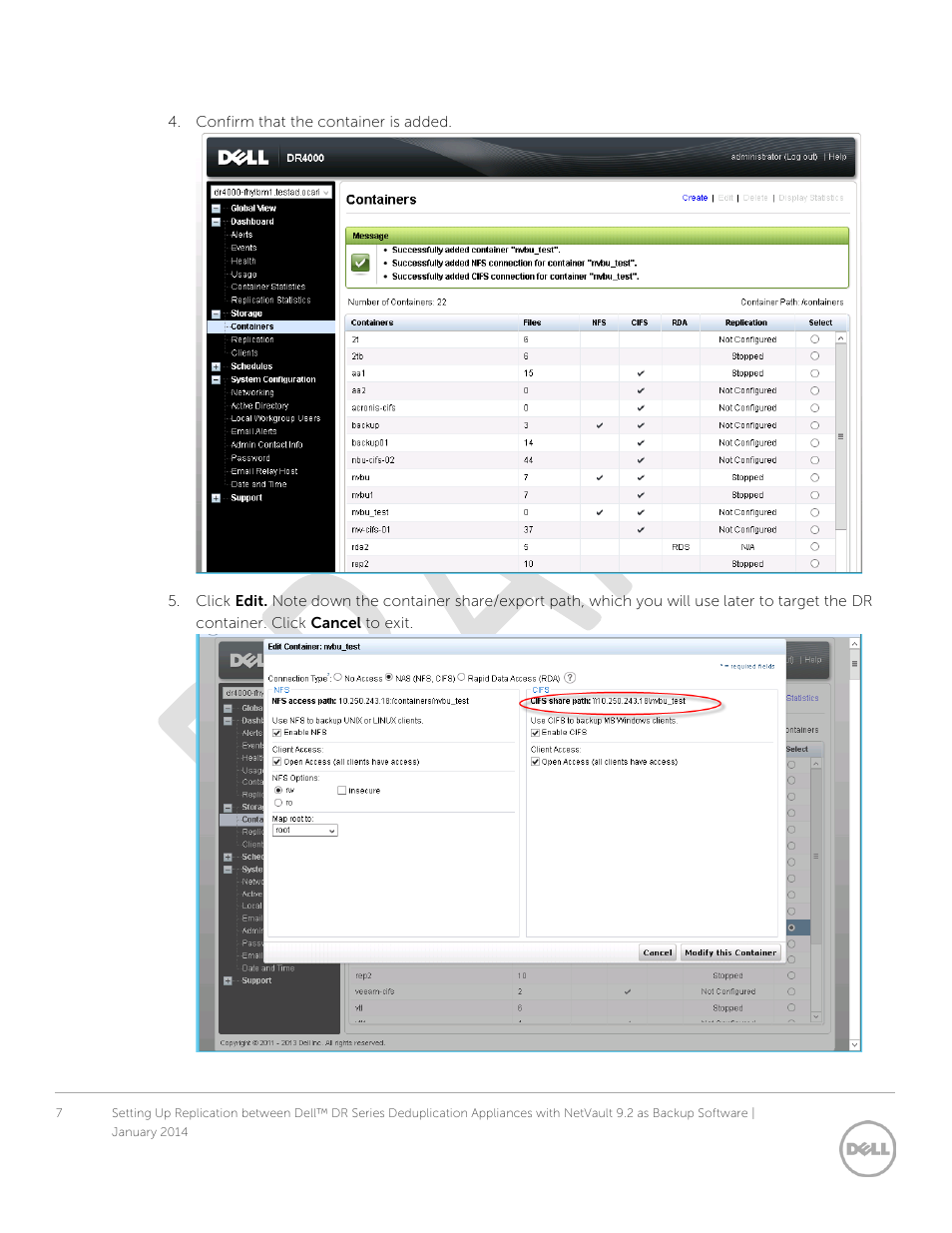Click Display Statistics link
Screen dimensions: 952x1233
coord(811,198)
